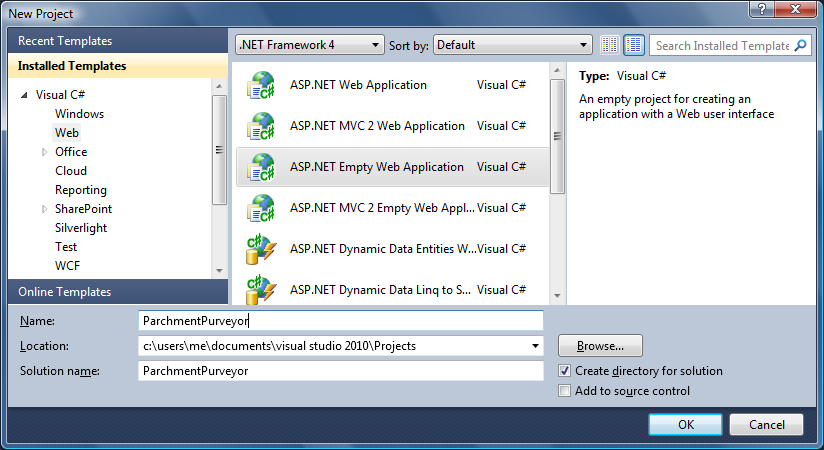
Task: Click the ASP.NET MVC 2 Web Application icon
Action: (261, 126)
